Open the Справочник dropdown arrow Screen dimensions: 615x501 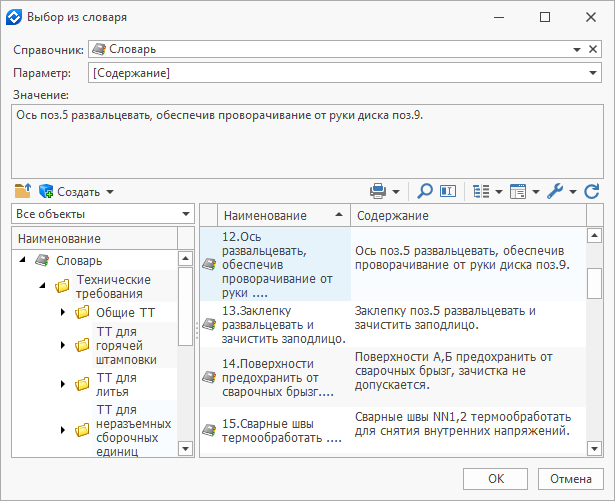click(x=592, y=48)
